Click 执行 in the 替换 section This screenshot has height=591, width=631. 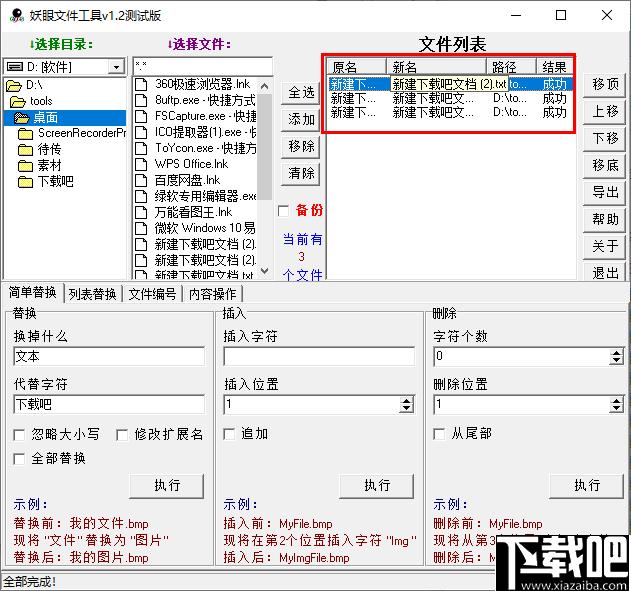coord(167,486)
